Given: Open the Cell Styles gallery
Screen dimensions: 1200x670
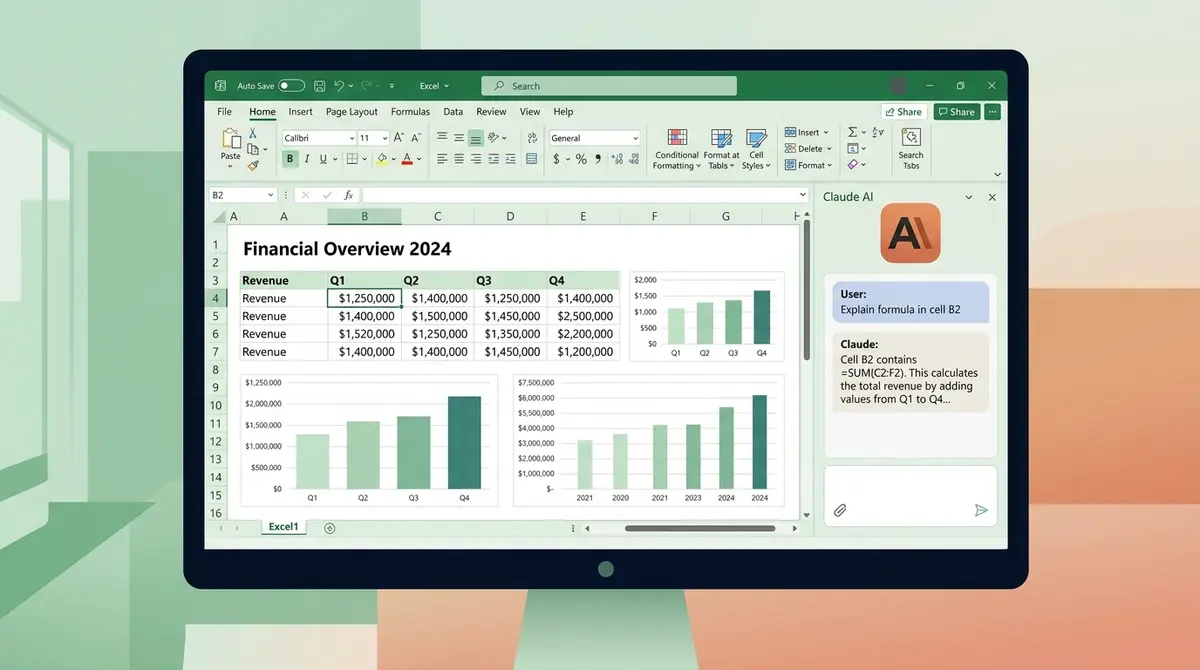Looking at the screenshot, I should pos(756,149).
